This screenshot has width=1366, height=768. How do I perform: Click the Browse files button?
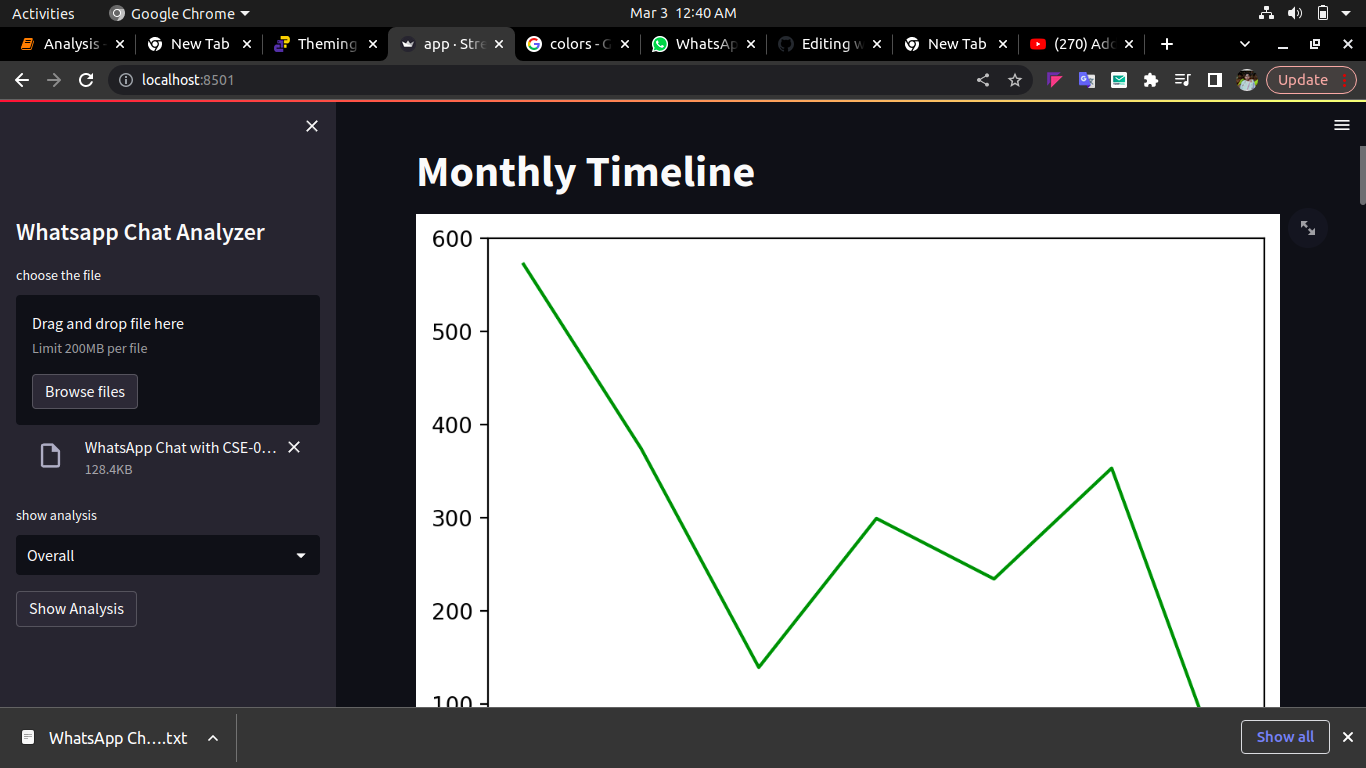pyautogui.click(x=85, y=391)
